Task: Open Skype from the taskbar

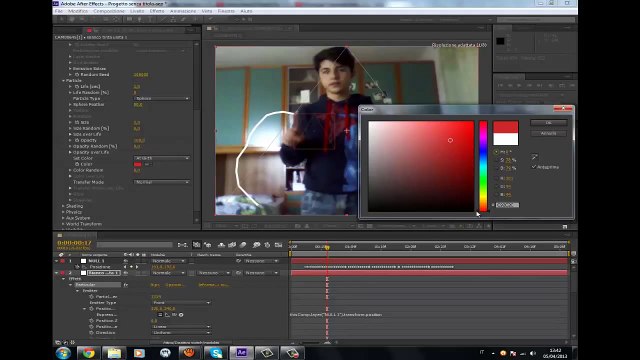Action: (216, 353)
